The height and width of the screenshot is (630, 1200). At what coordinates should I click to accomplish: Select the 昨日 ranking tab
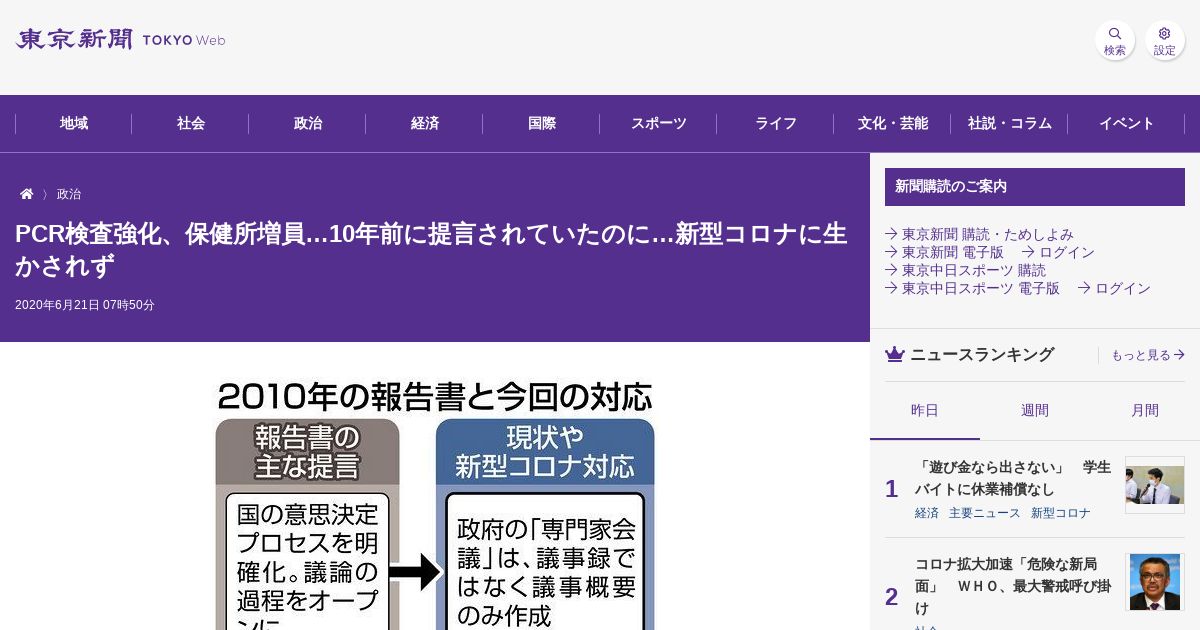click(925, 411)
